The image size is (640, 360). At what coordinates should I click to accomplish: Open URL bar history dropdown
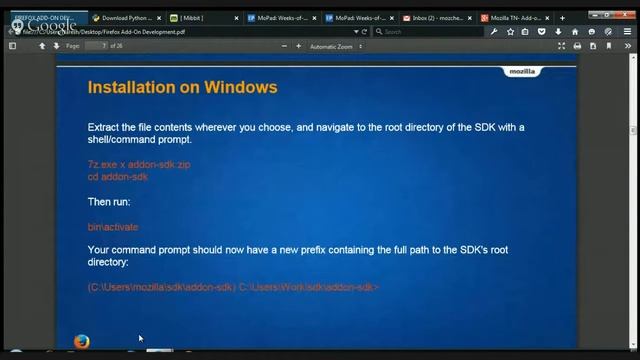pos(356,31)
